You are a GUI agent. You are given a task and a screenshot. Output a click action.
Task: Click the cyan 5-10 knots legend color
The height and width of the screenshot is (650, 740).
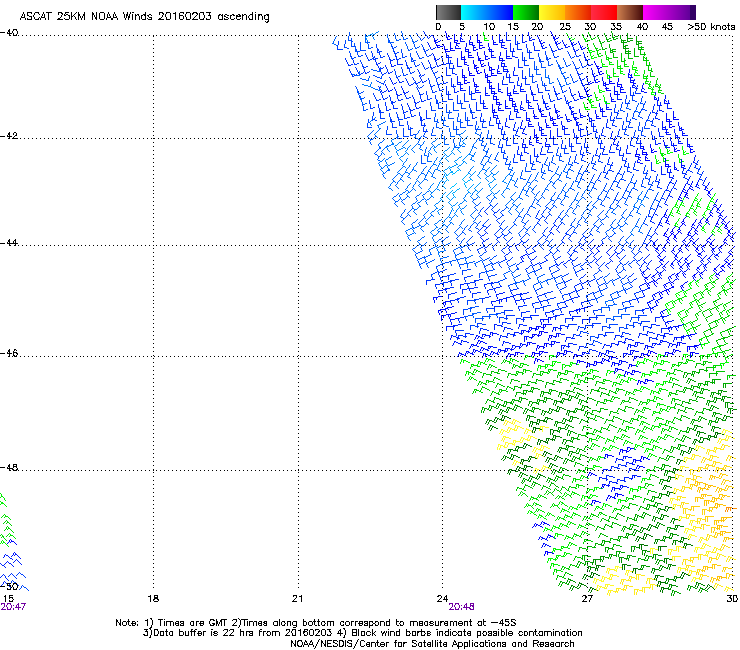point(474,12)
